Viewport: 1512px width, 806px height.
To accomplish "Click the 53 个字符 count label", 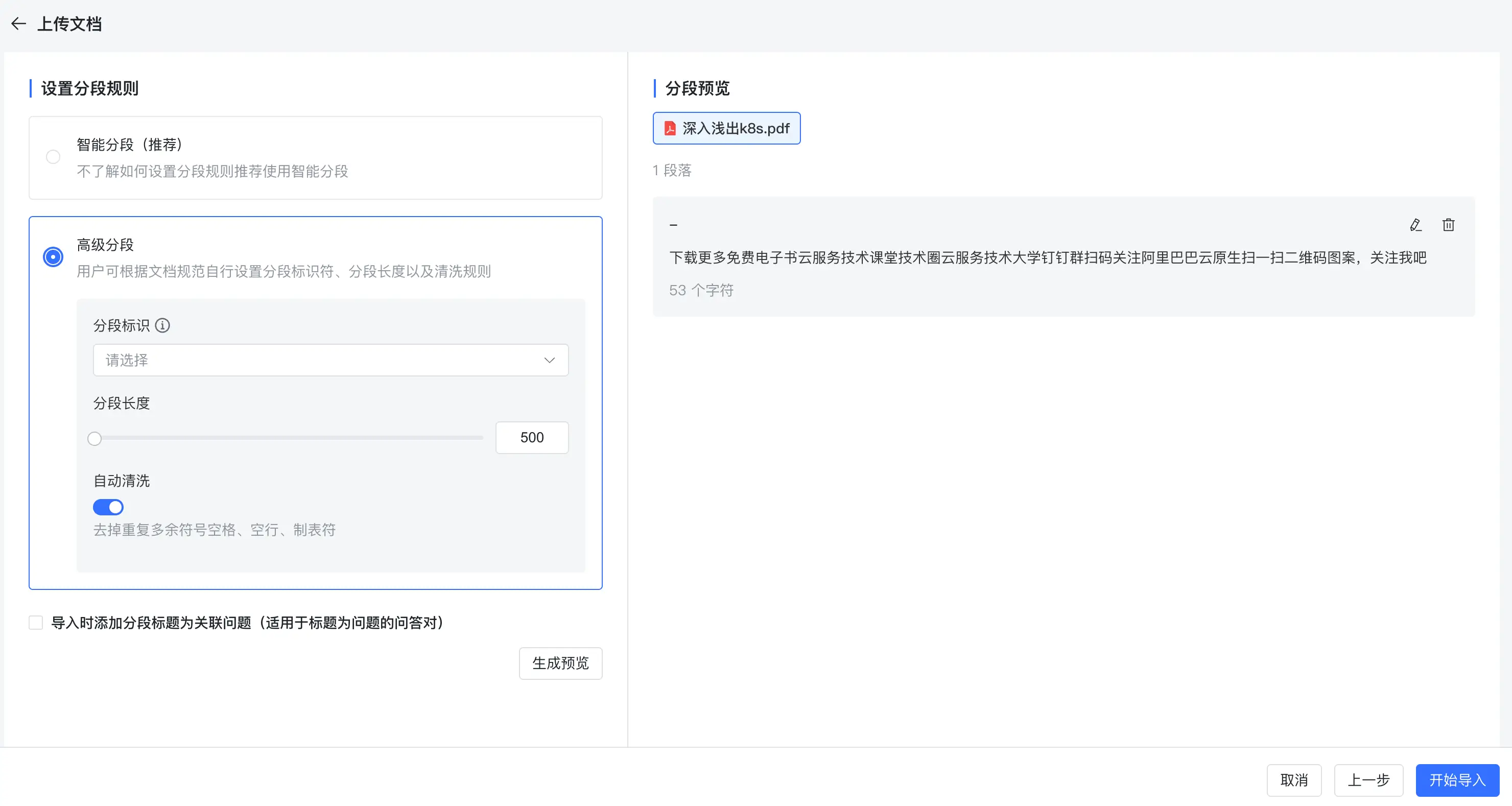I will (701, 290).
